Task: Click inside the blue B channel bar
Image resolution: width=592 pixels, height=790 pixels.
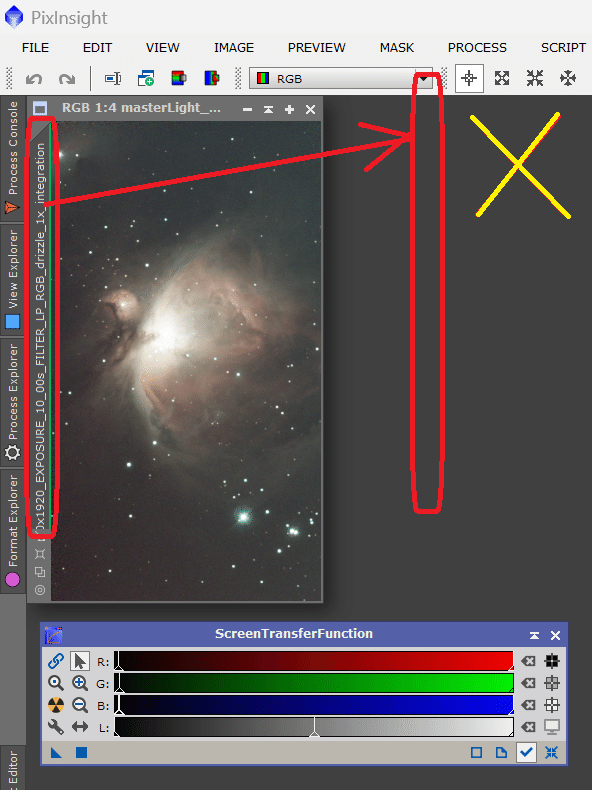Action: (x=314, y=705)
